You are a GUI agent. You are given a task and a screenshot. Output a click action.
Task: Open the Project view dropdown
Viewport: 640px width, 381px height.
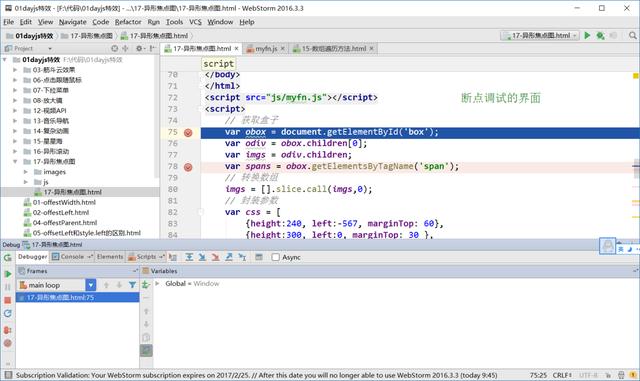coord(50,49)
